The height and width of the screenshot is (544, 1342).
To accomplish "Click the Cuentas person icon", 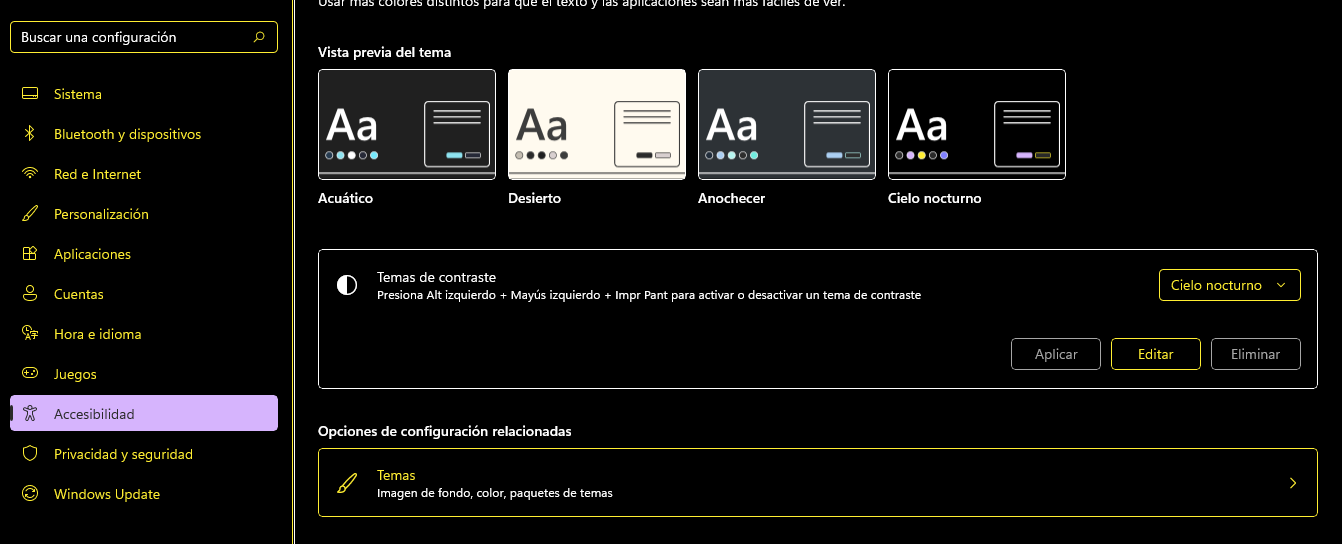I will point(30,294).
